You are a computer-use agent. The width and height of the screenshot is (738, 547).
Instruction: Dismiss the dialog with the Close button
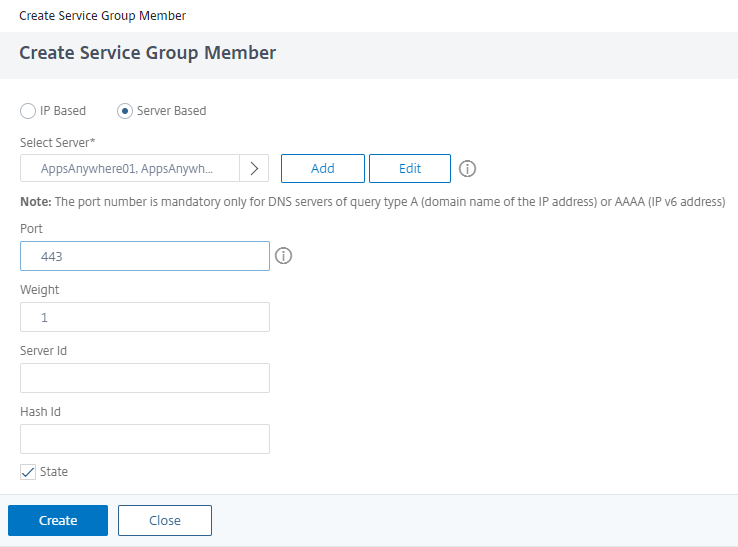(165, 520)
